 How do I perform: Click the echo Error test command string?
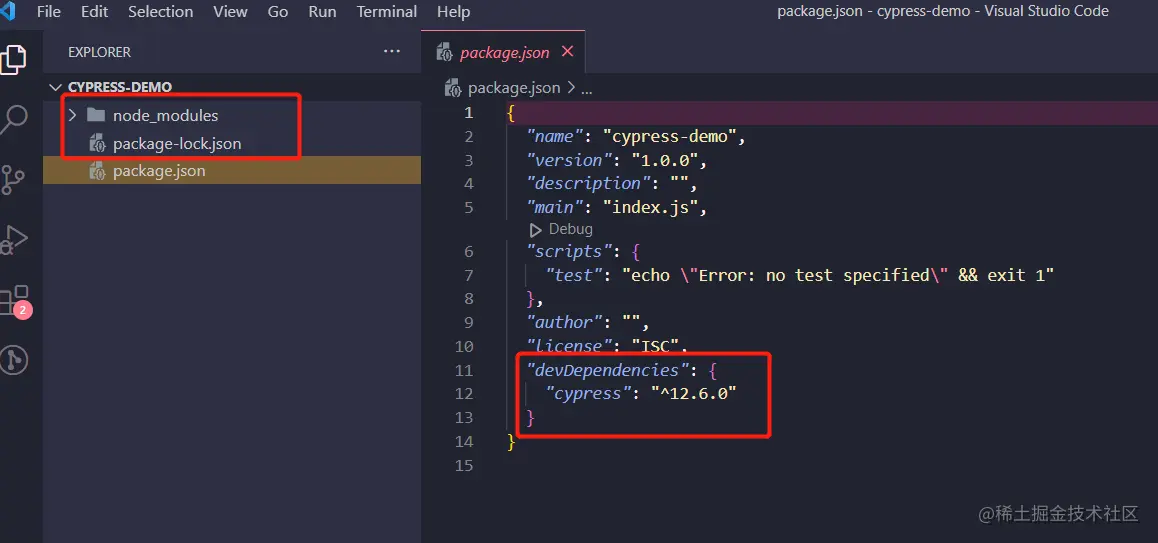(x=837, y=275)
